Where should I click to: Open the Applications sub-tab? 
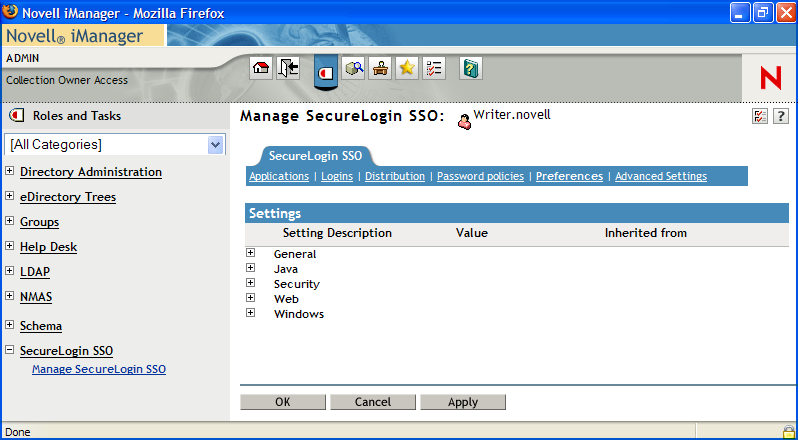click(279, 176)
